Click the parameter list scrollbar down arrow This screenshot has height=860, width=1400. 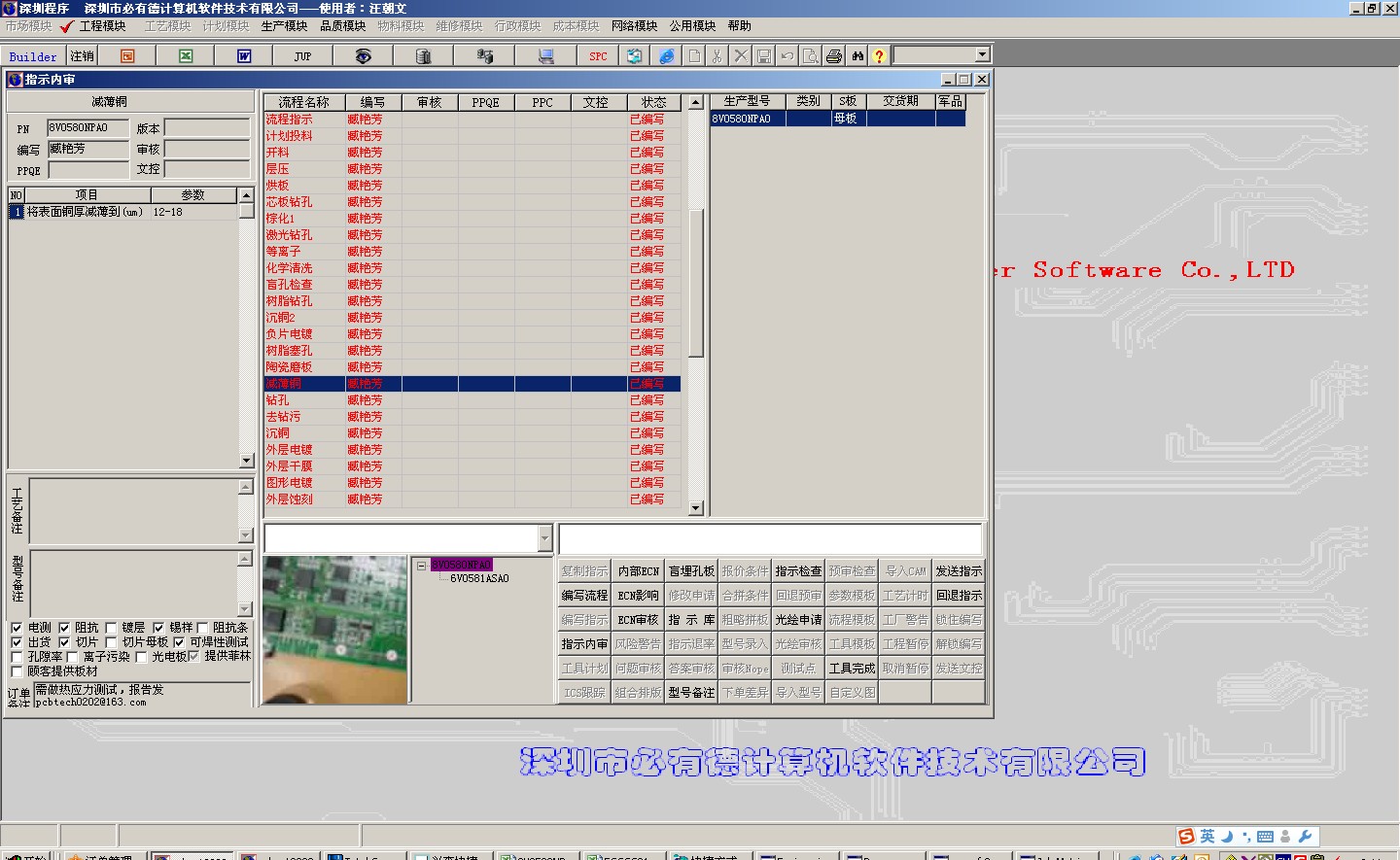coord(246,461)
